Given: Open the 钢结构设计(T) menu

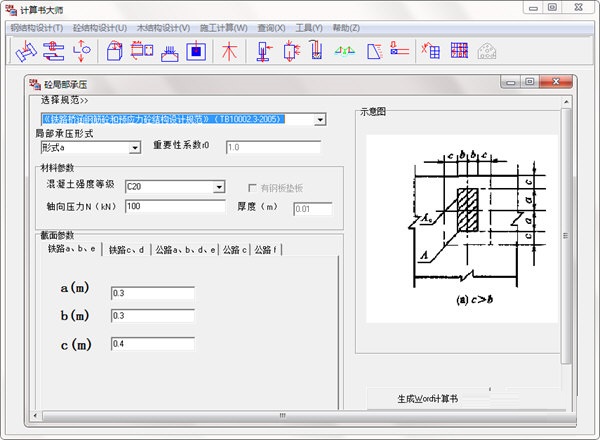Looking at the screenshot, I should click(x=37, y=28).
